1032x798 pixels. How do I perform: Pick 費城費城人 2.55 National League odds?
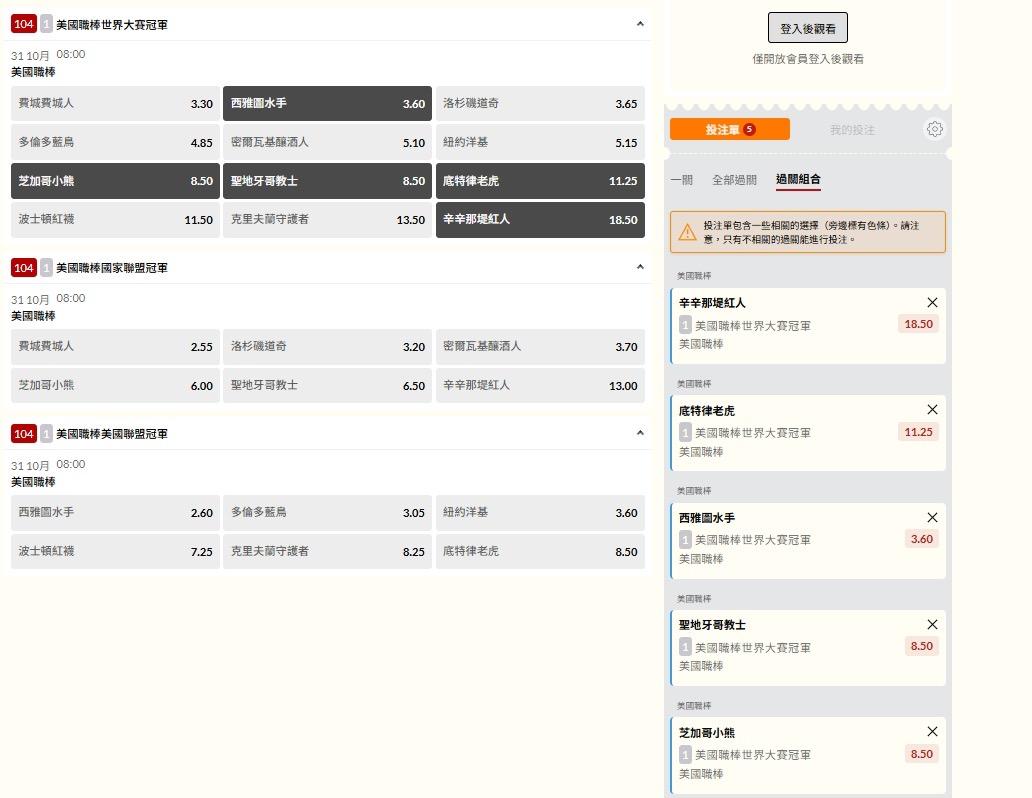click(115, 347)
